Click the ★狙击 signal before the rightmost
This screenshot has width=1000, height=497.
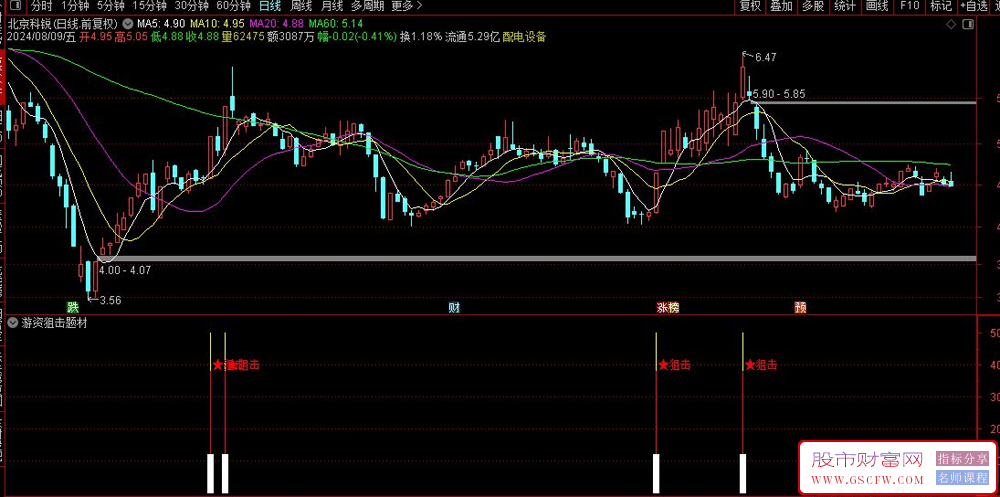tap(675, 365)
